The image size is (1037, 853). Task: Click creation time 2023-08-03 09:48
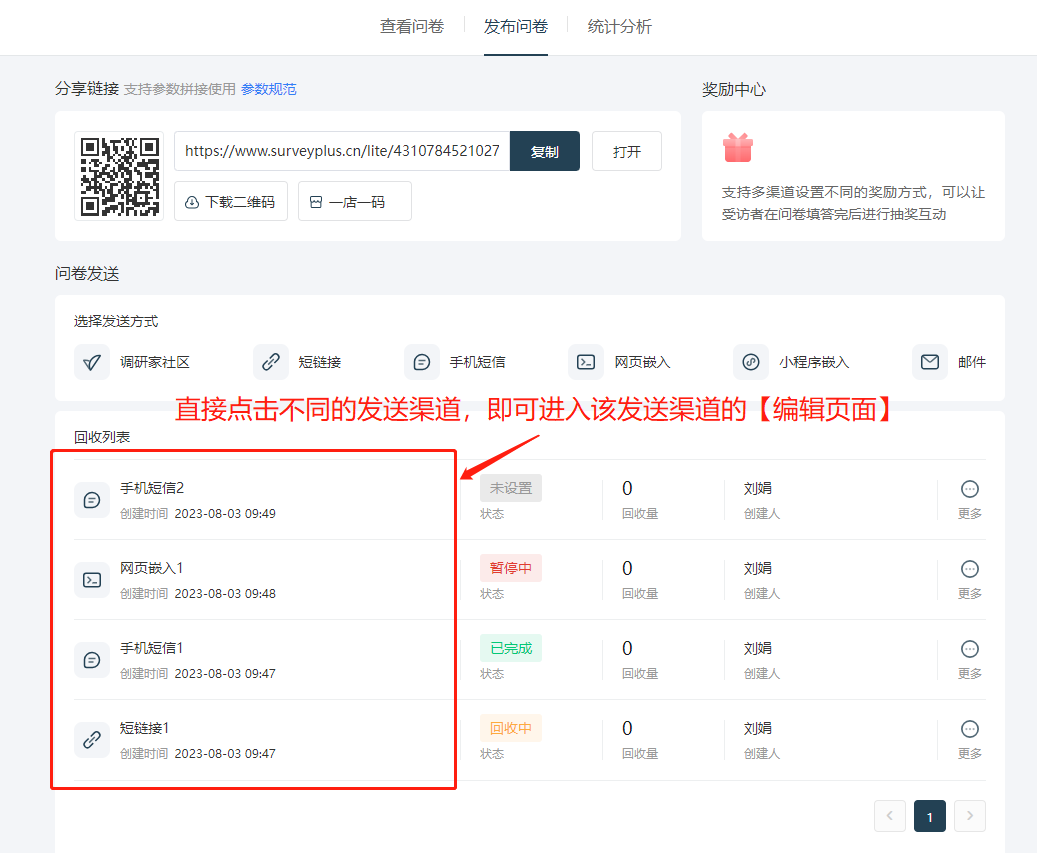(225, 594)
